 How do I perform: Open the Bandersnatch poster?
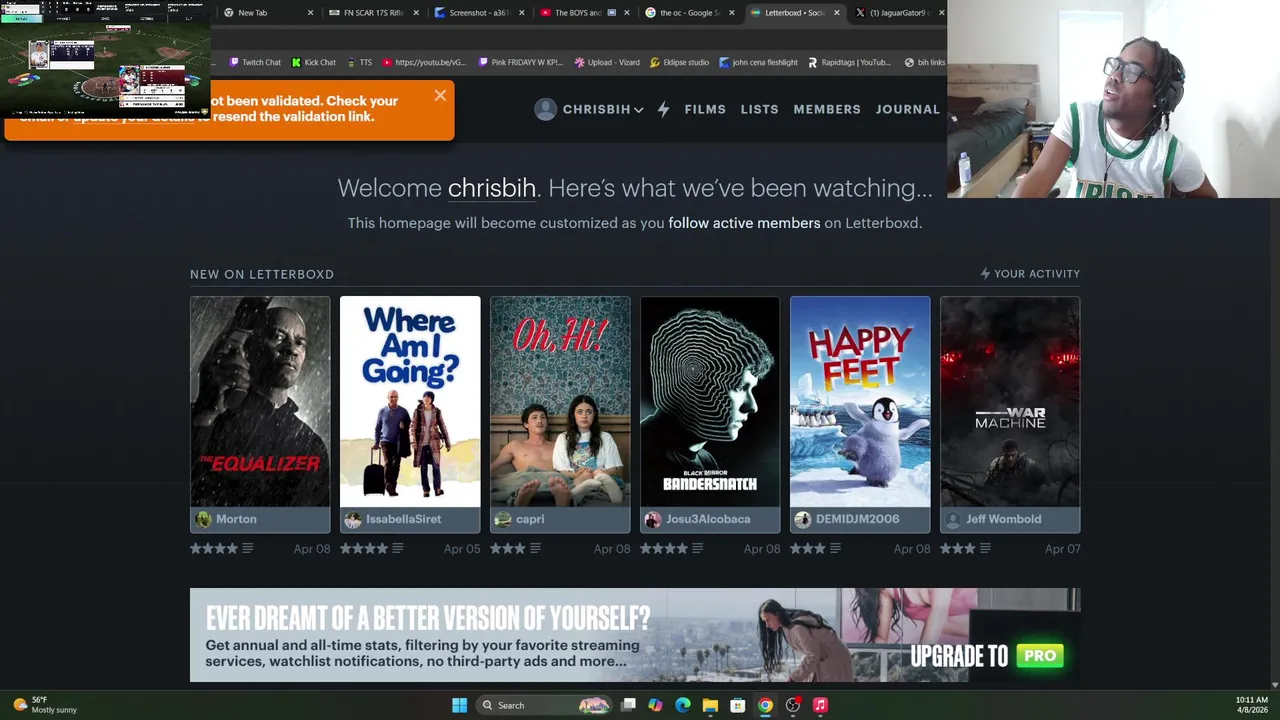pos(710,401)
